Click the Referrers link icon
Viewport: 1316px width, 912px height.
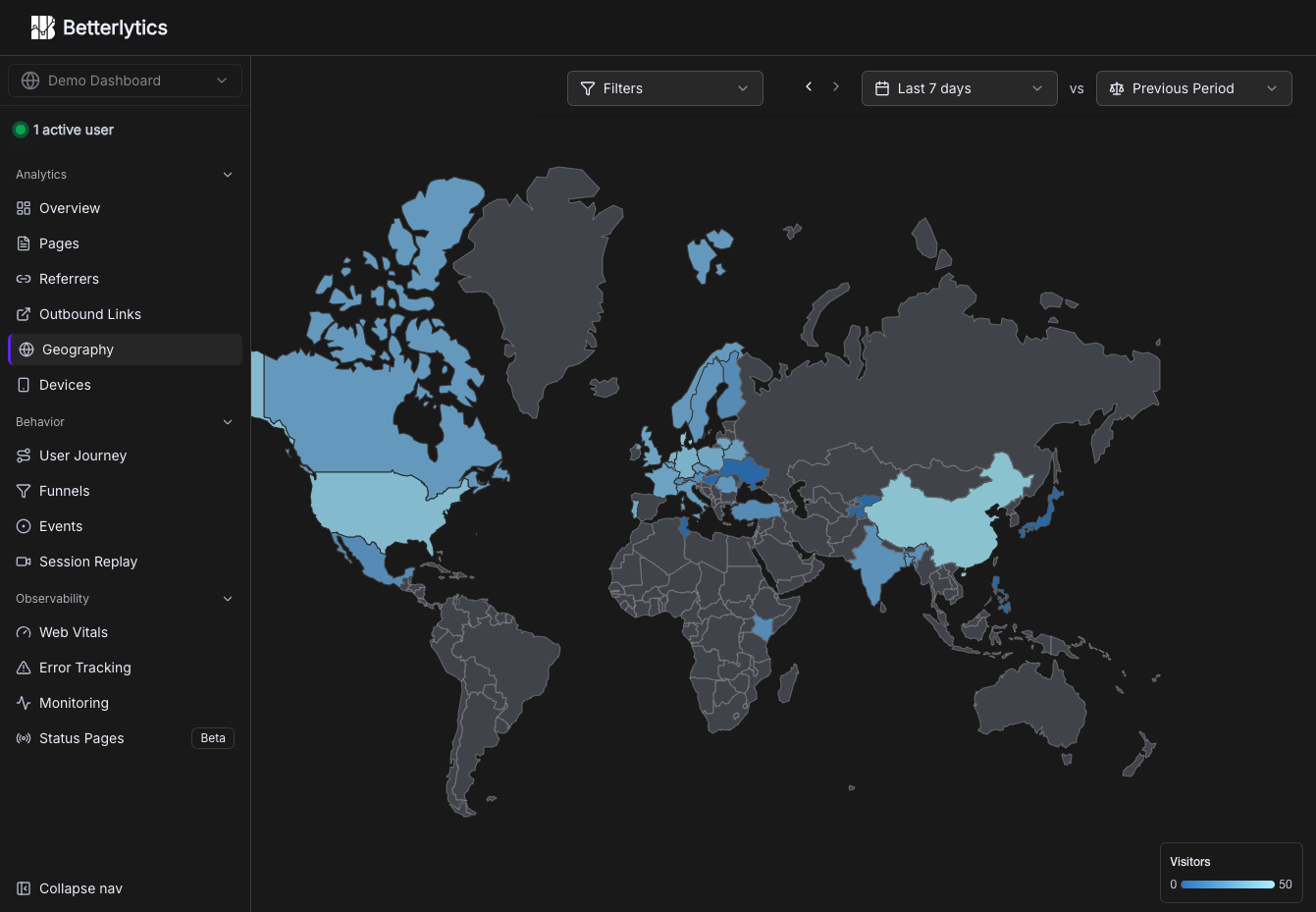click(24, 279)
